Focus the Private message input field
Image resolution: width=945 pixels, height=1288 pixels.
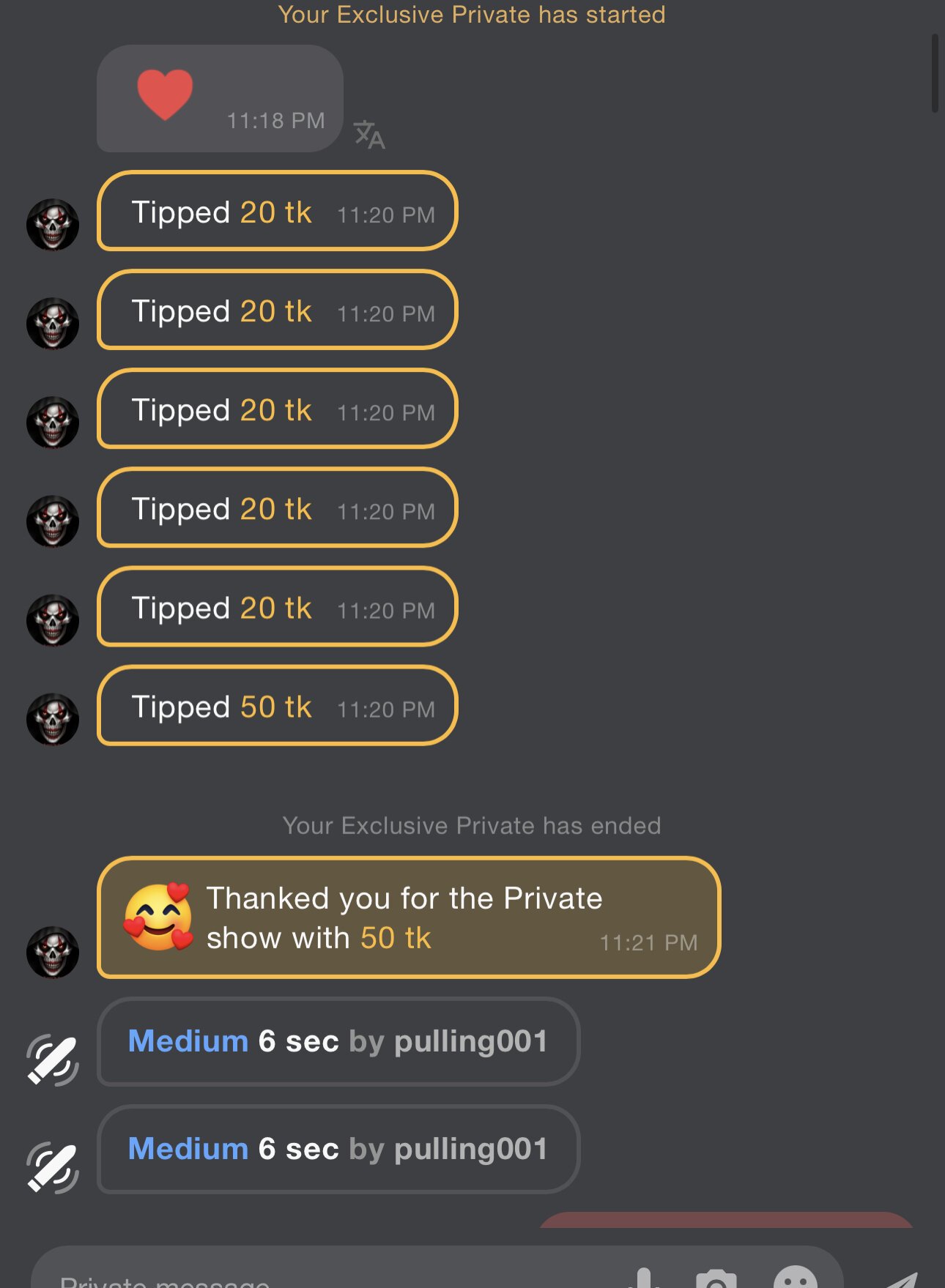(293, 1278)
